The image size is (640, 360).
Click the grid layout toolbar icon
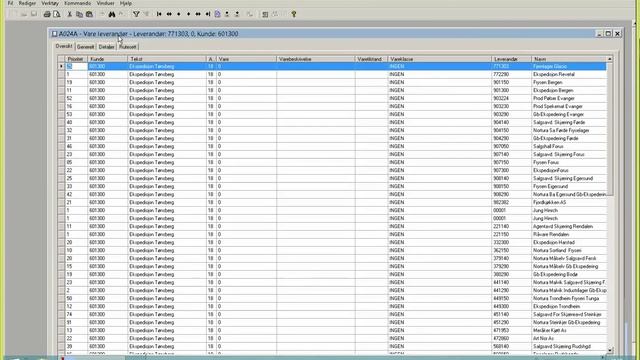(x=265, y=14)
